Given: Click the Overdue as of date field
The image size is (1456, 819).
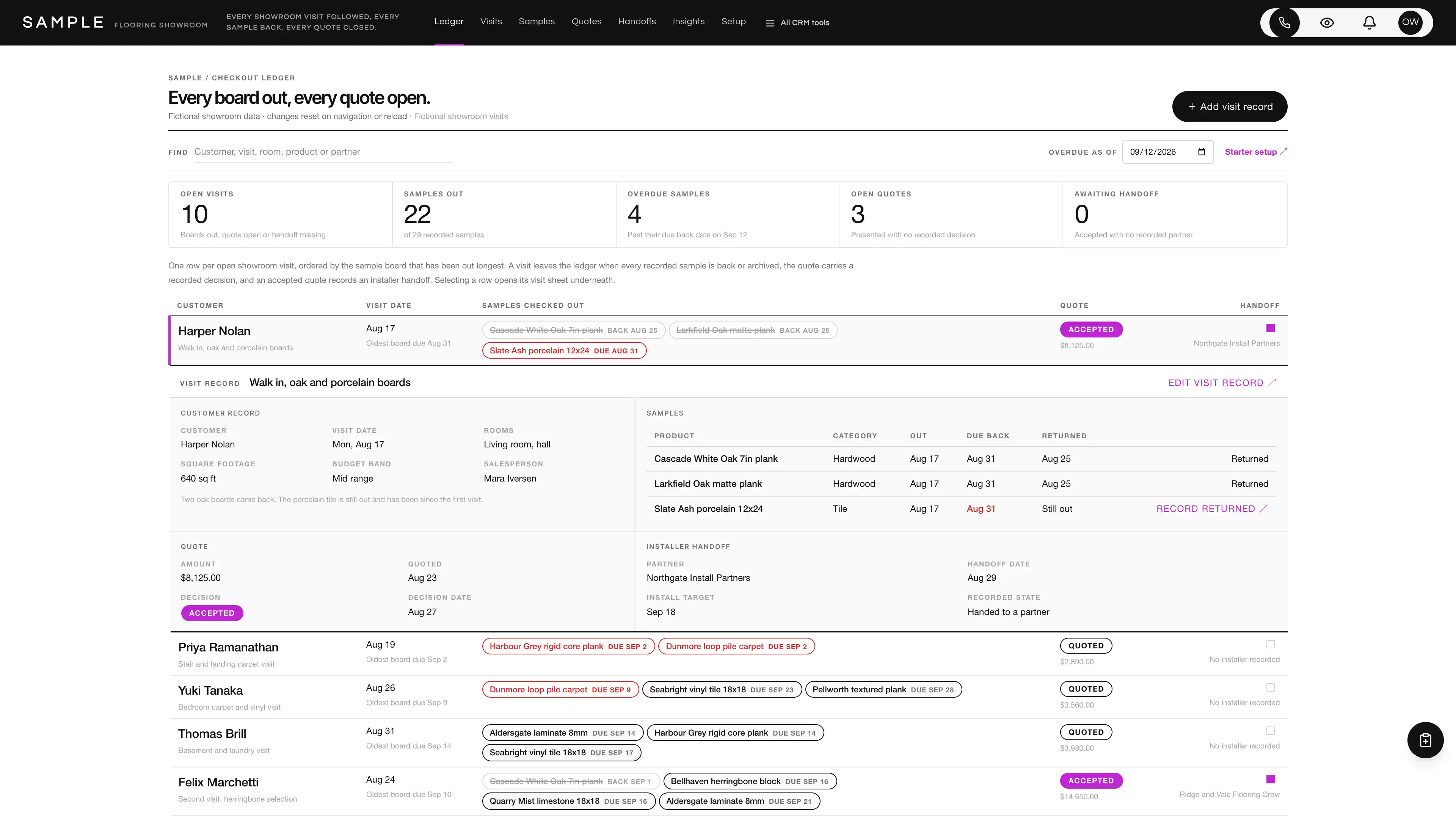Looking at the screenshot, I should [x=1167, y=152].
